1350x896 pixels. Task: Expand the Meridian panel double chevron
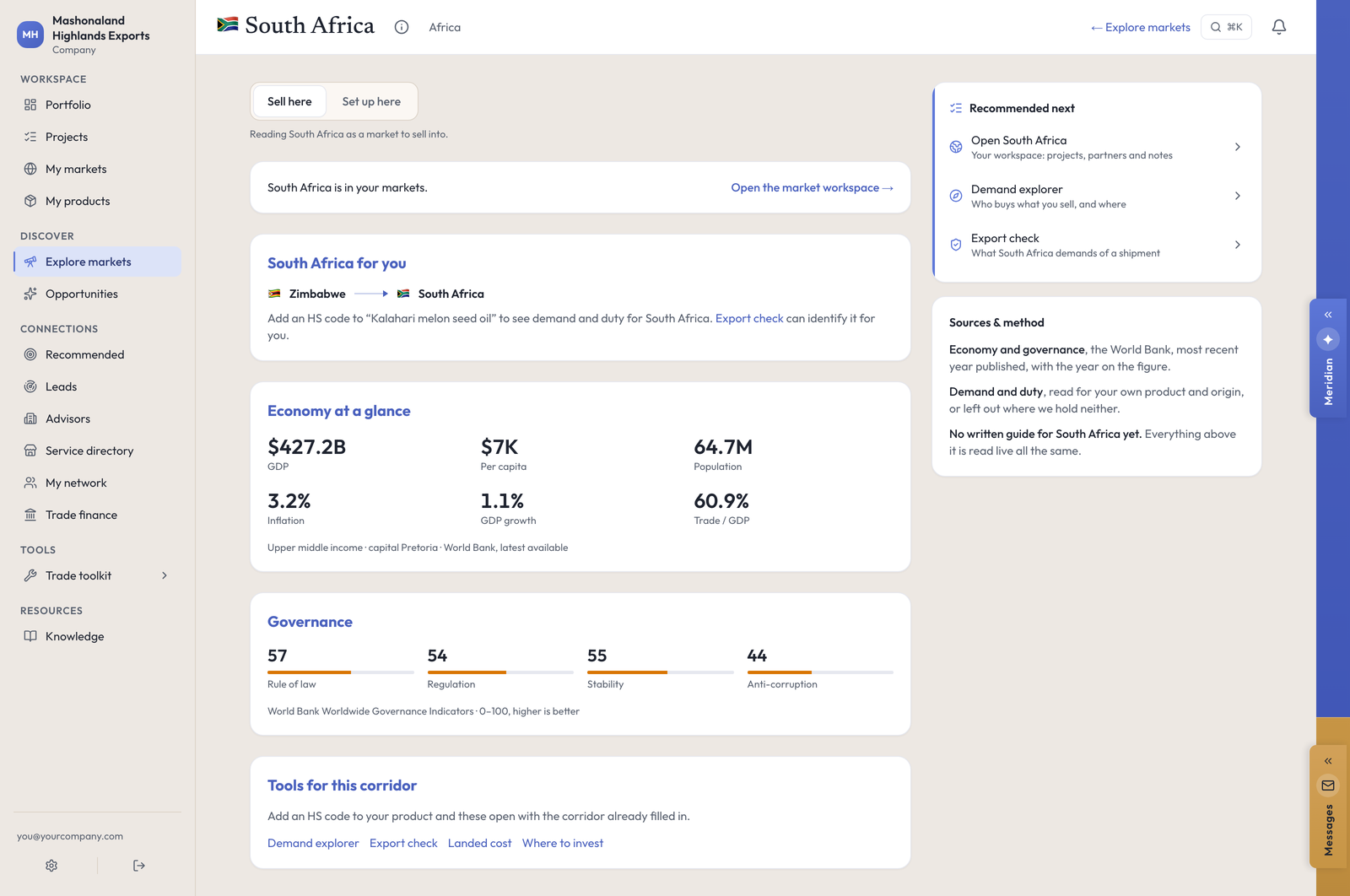tap(1328, 315)
